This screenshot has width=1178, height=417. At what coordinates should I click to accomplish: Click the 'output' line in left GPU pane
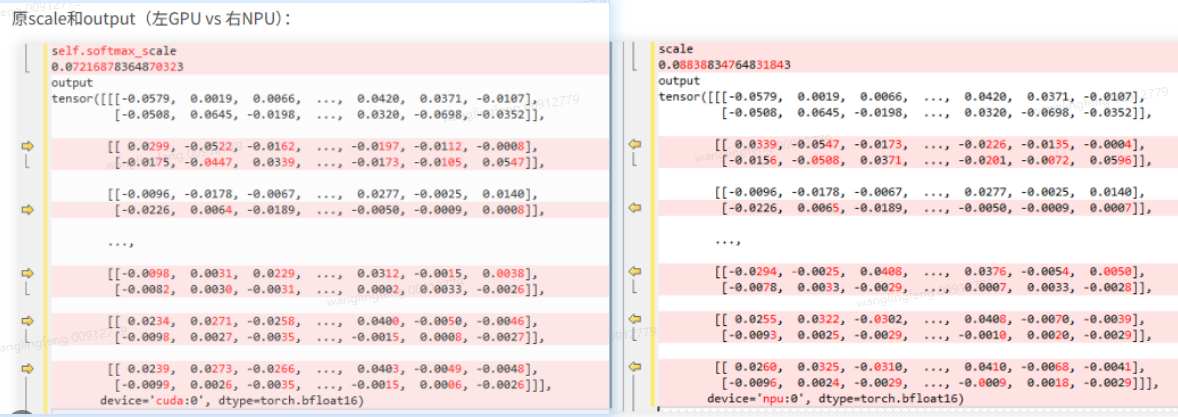coord(72,83)
